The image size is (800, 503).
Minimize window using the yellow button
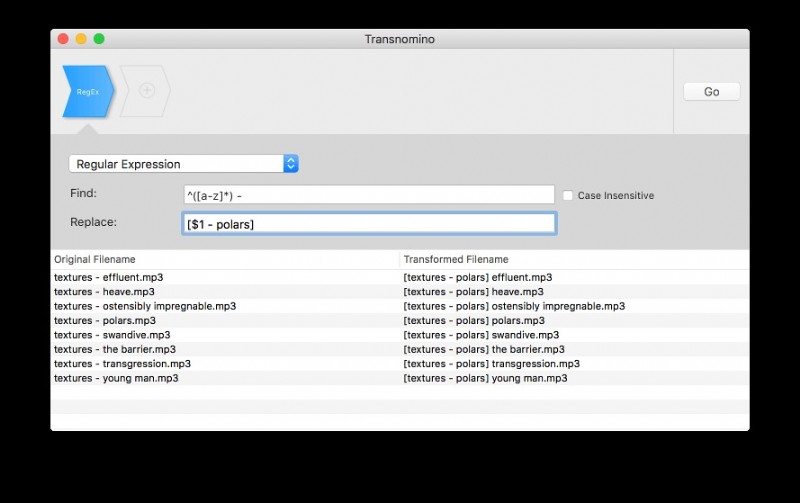[81, 39]
